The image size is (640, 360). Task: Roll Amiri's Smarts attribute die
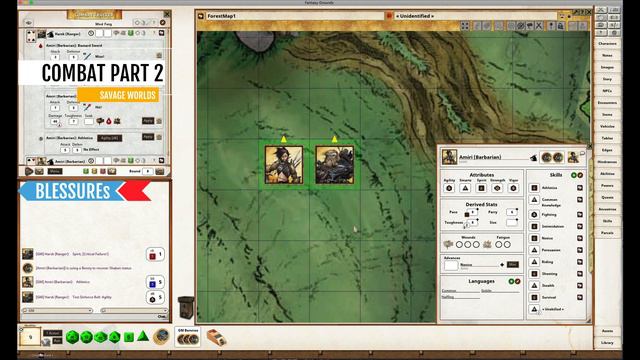click(465, 188)
